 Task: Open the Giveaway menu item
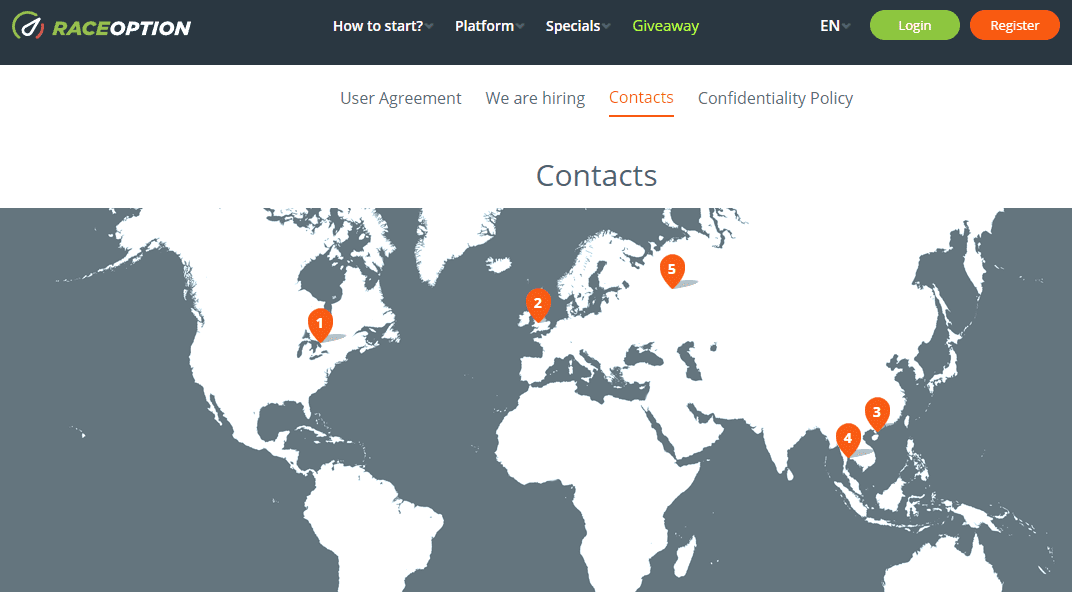coord(665,26)
